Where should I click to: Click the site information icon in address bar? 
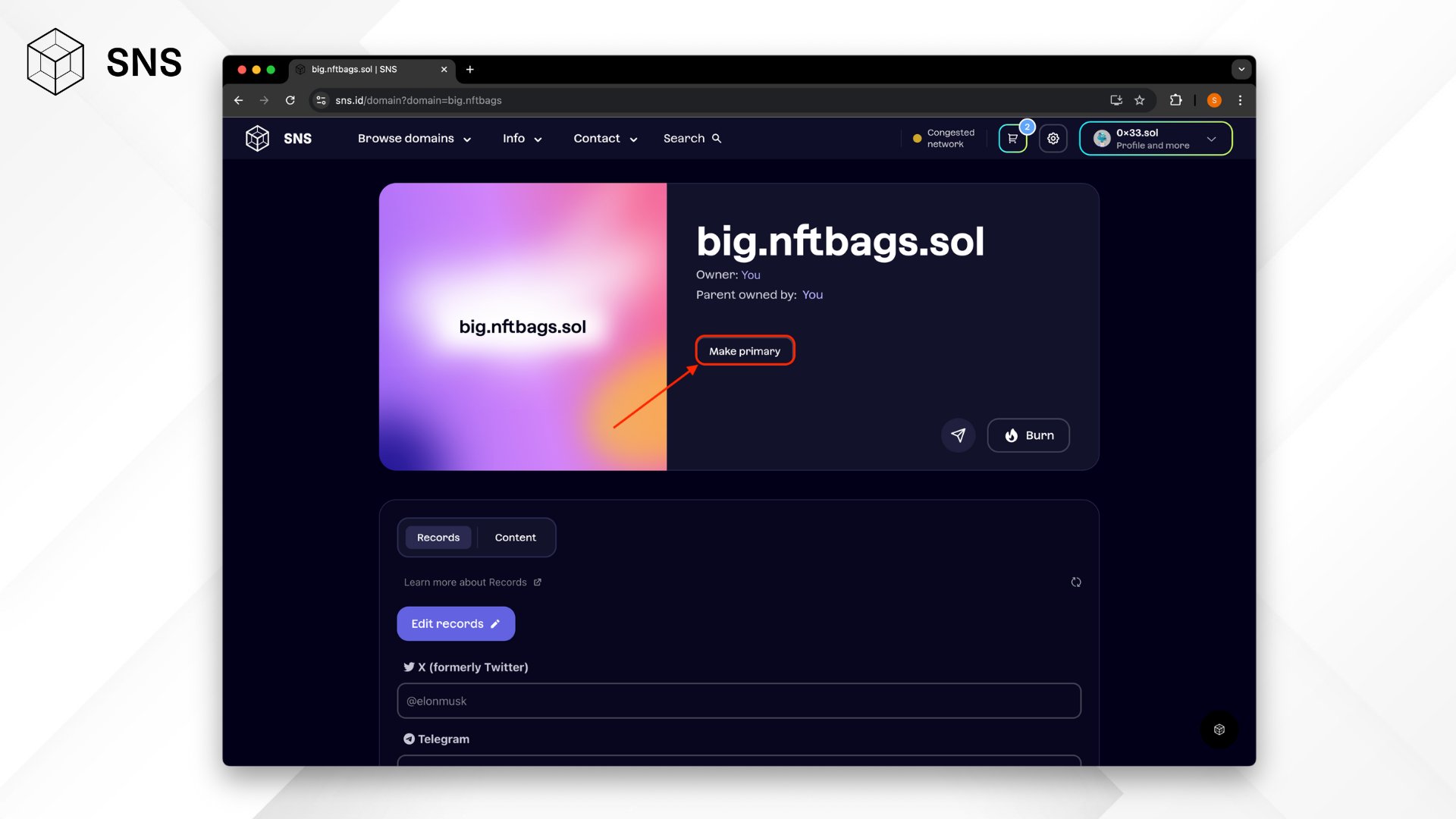coord(321,100)
